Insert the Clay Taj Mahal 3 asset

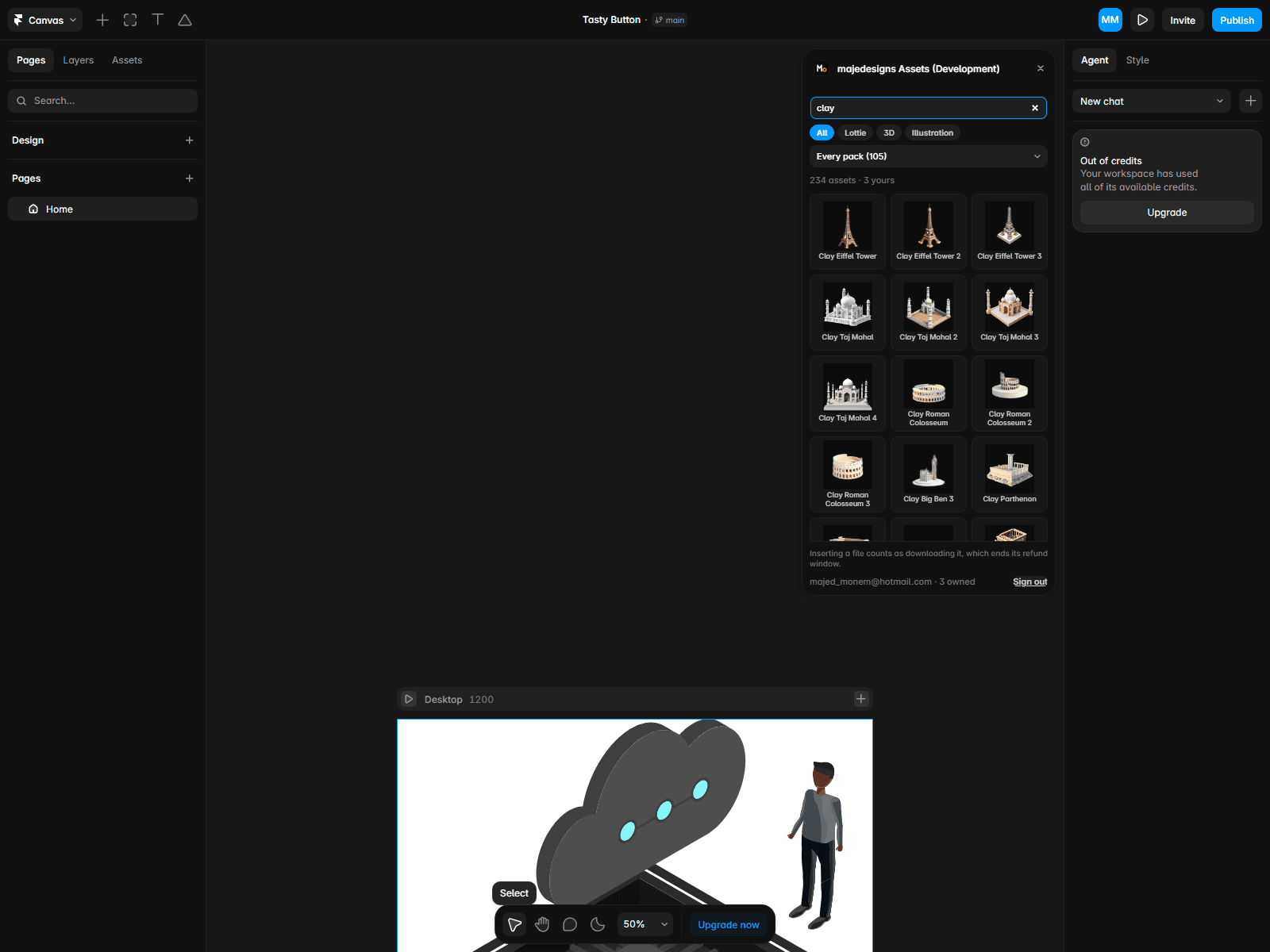tap(1010, 312)
